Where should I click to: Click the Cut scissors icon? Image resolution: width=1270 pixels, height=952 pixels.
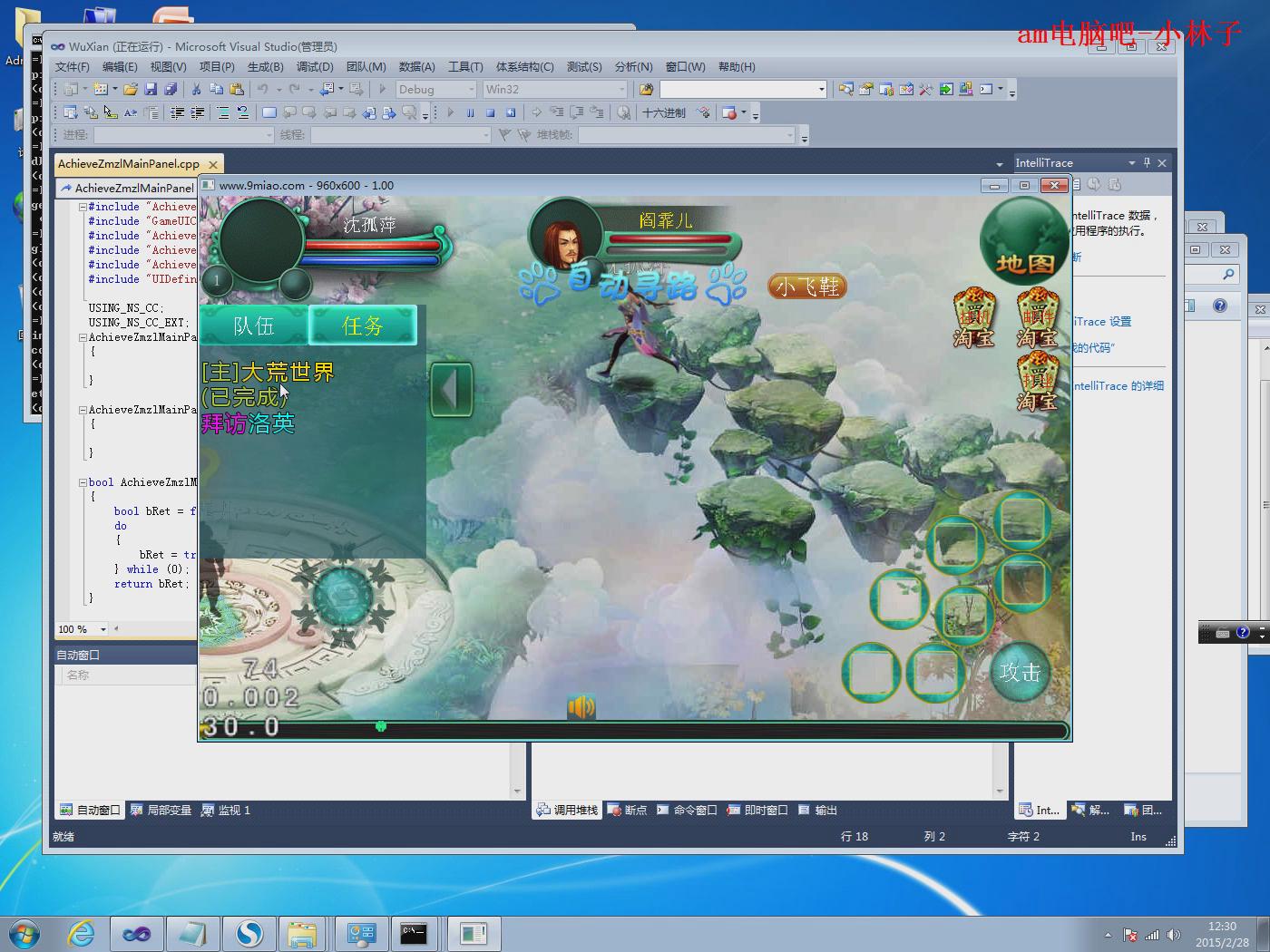click(x=195, y=89)
